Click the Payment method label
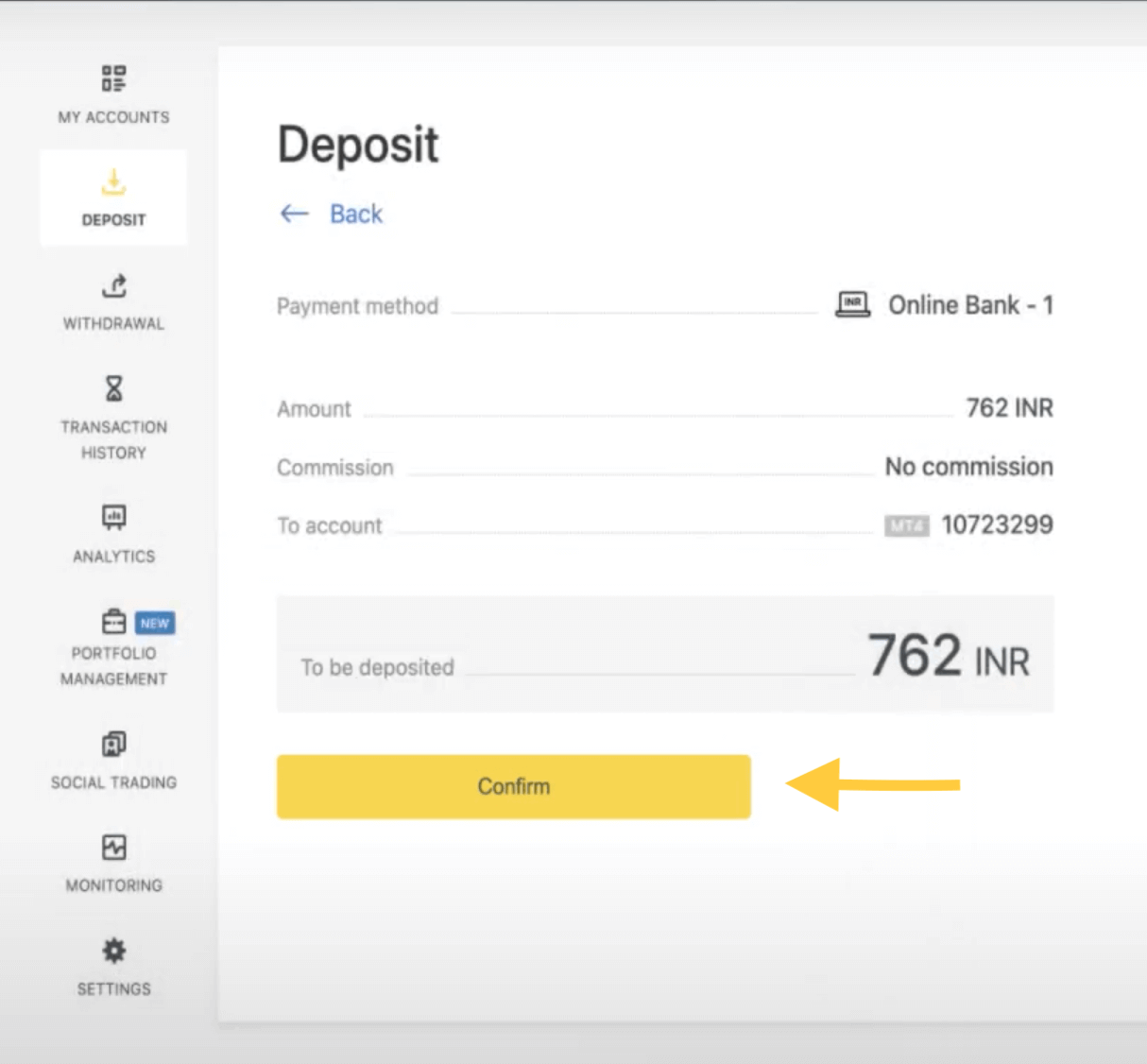Screen dimensions: 1147x1064 pos(357,306)
